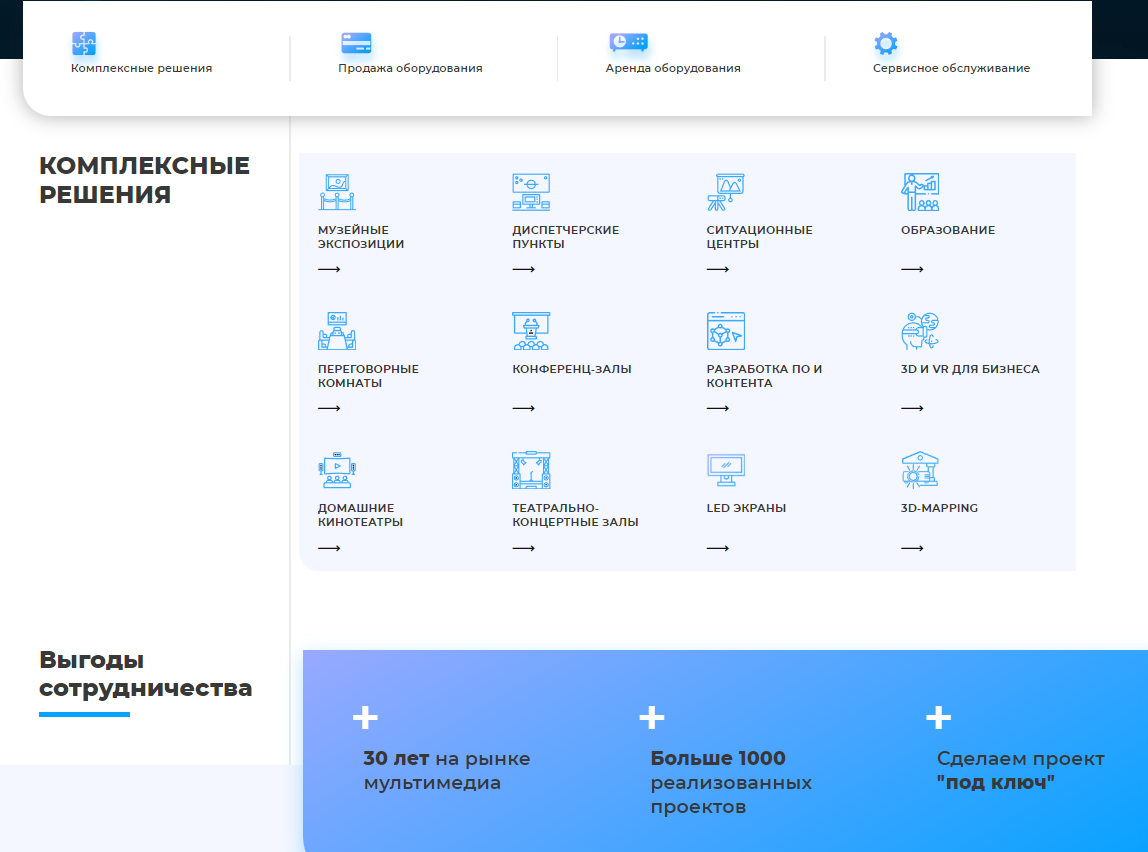Click the Образование teacher icon
Viewport: 1148px width, 852px height.
[920, 192]
